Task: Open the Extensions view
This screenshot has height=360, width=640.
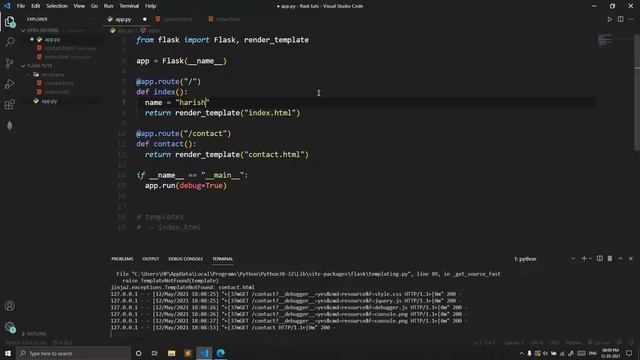Action: [x=10, y=104]
